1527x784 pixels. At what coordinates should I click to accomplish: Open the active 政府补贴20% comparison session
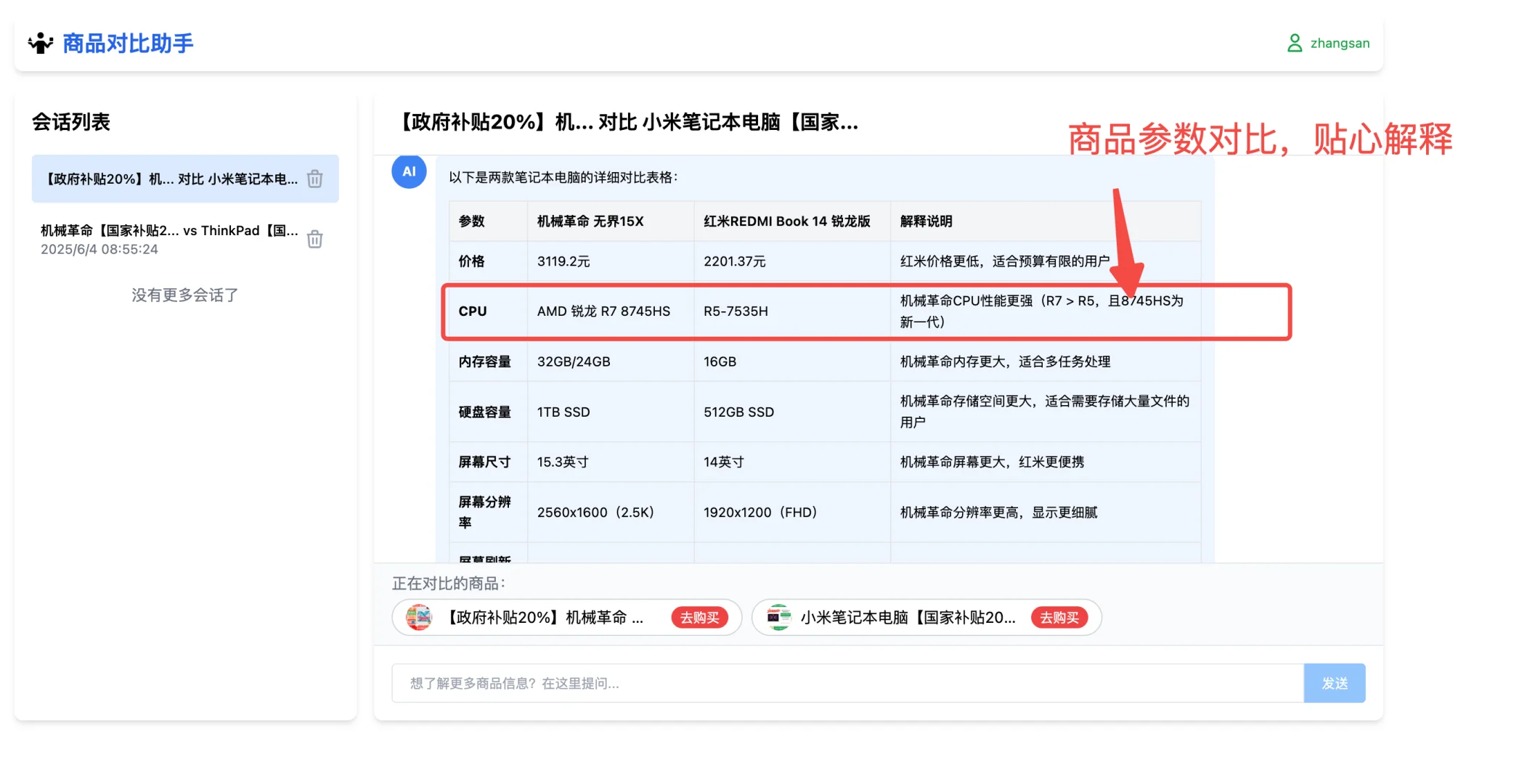(171, 179)
